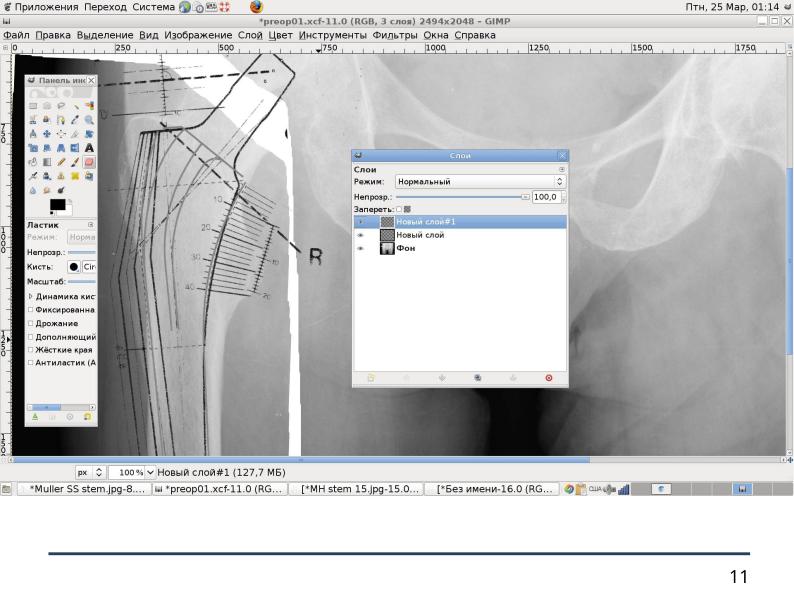
Task: Select the Move tool
Action: tap(47, 133)
